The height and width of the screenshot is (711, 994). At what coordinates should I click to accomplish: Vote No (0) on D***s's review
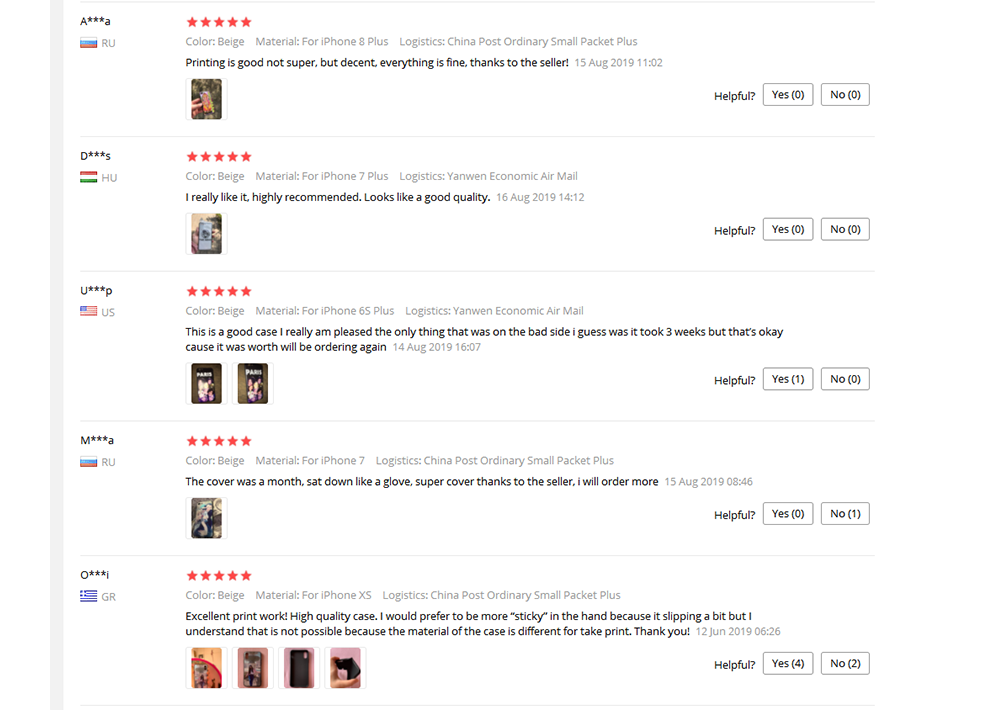coord(845,229)
